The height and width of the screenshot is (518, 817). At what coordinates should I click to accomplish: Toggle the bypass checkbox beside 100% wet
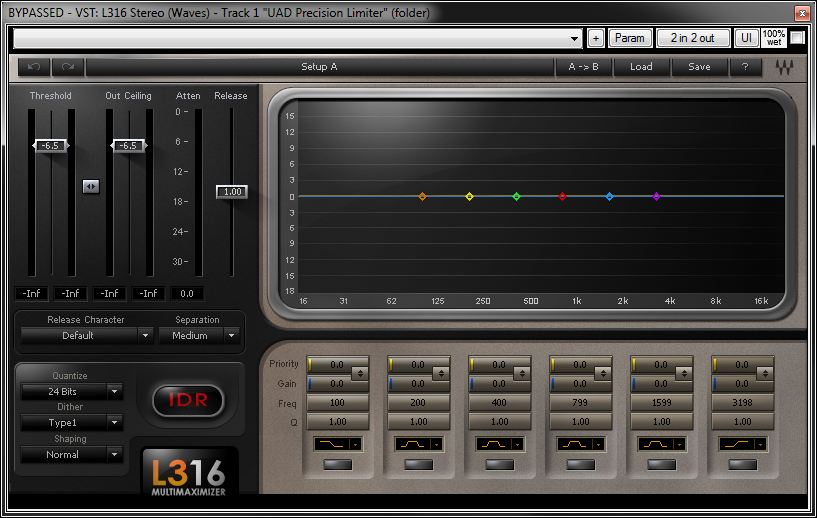(x=797, y=38)
